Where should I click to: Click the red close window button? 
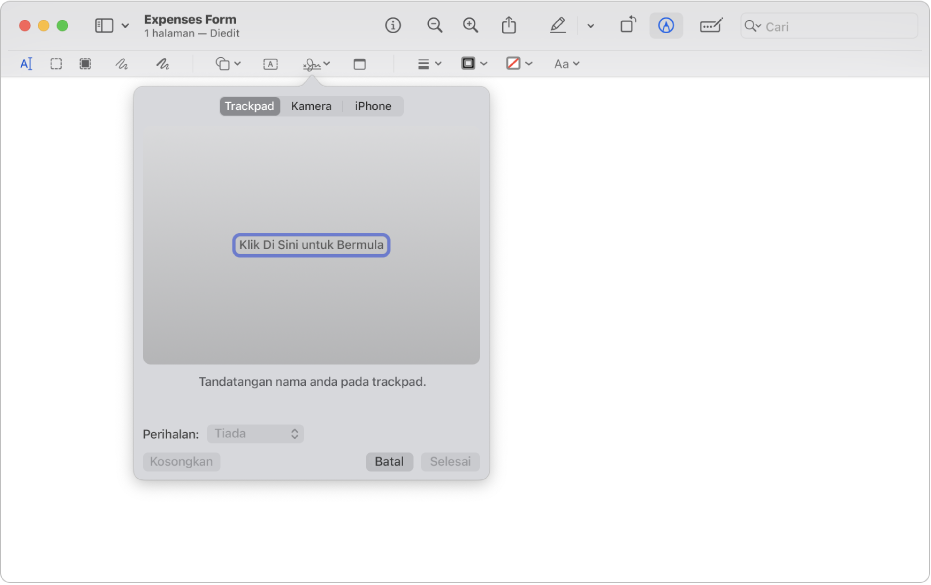point(25,26)
